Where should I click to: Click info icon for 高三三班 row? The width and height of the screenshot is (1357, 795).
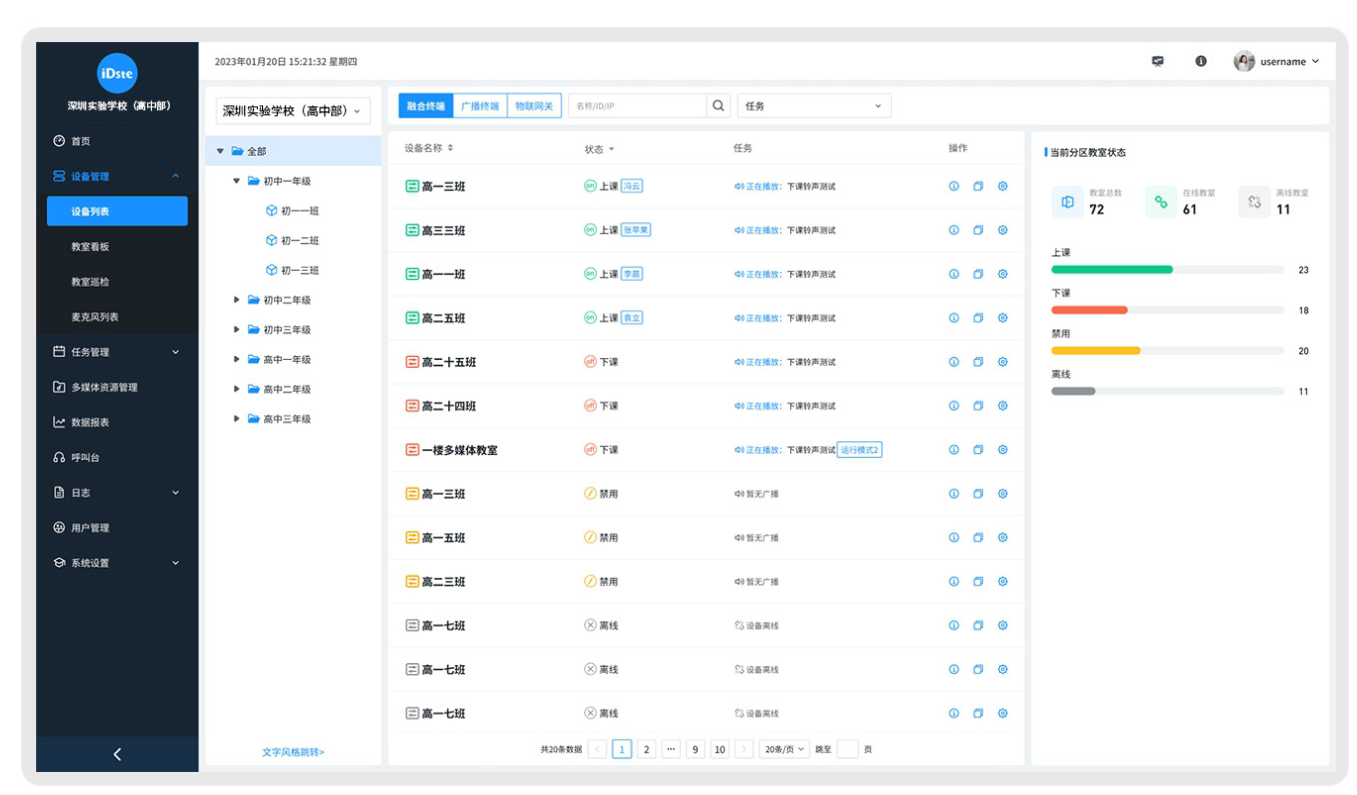pos(954,230)
